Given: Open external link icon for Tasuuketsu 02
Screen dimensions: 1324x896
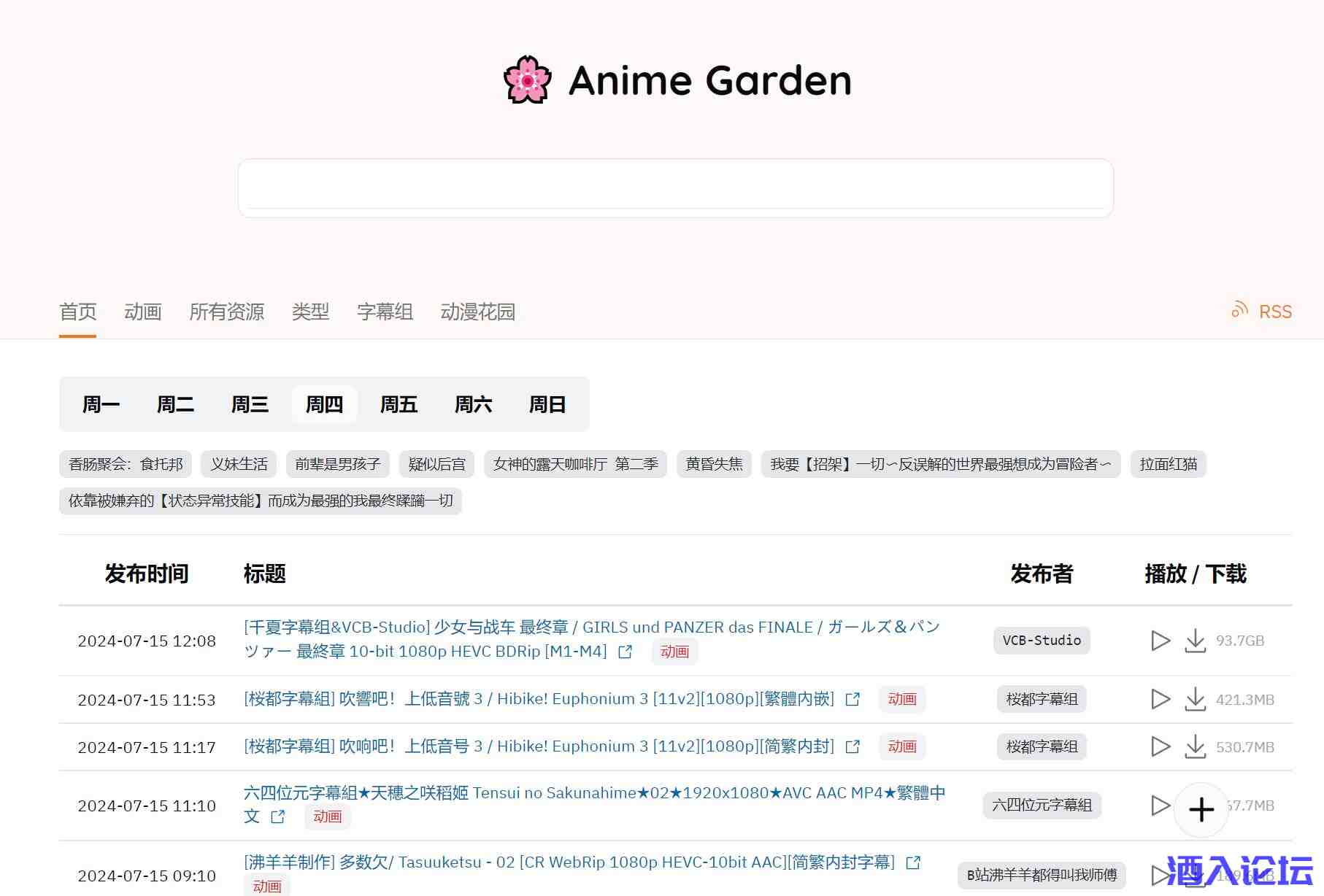Looking at the screenshot, I should [913, 862].
